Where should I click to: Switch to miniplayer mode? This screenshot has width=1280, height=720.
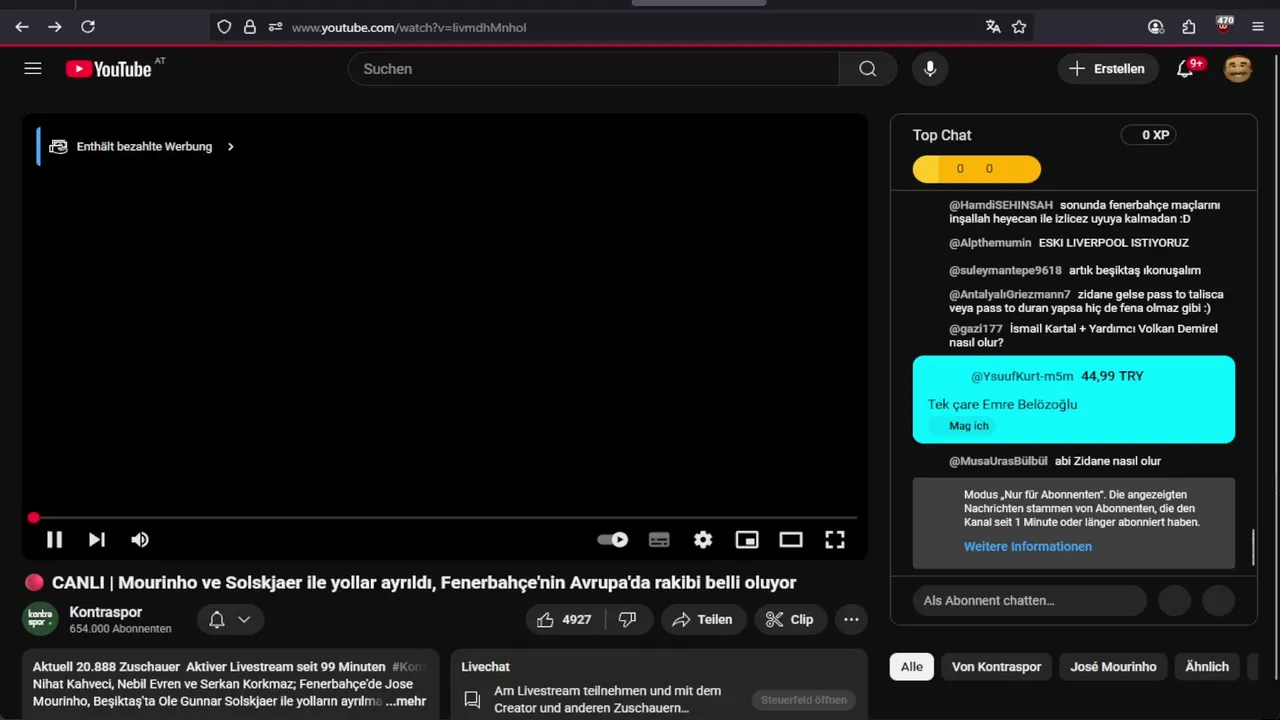click(747, 539)
